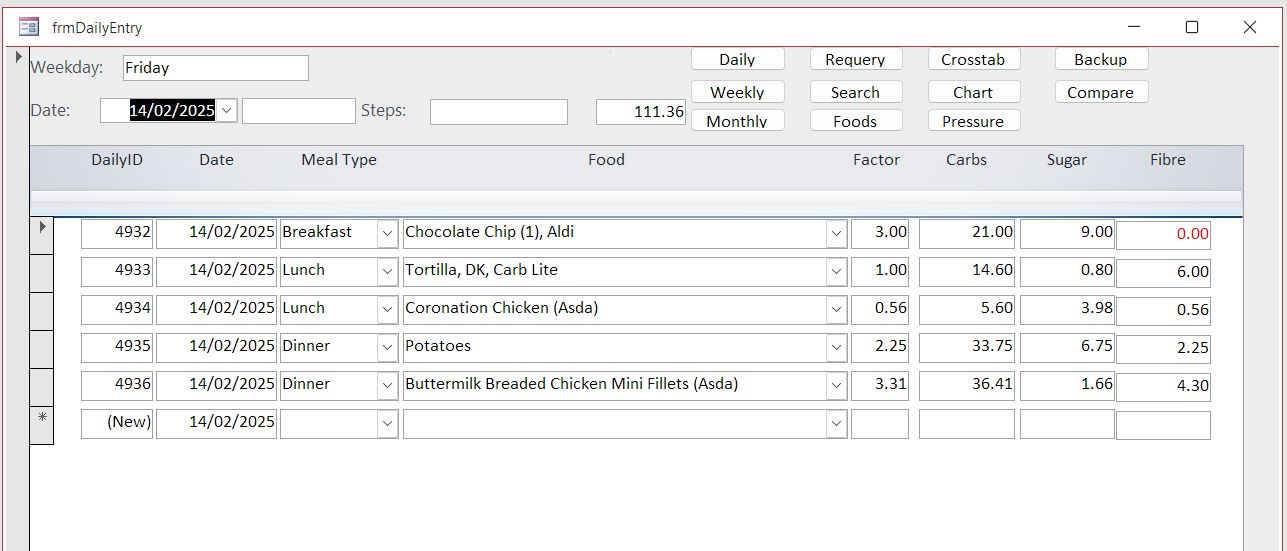The image size is (1287, 551).
Task: Select the row selector for DailyID 4934
Action: click(x=41, y=309)
